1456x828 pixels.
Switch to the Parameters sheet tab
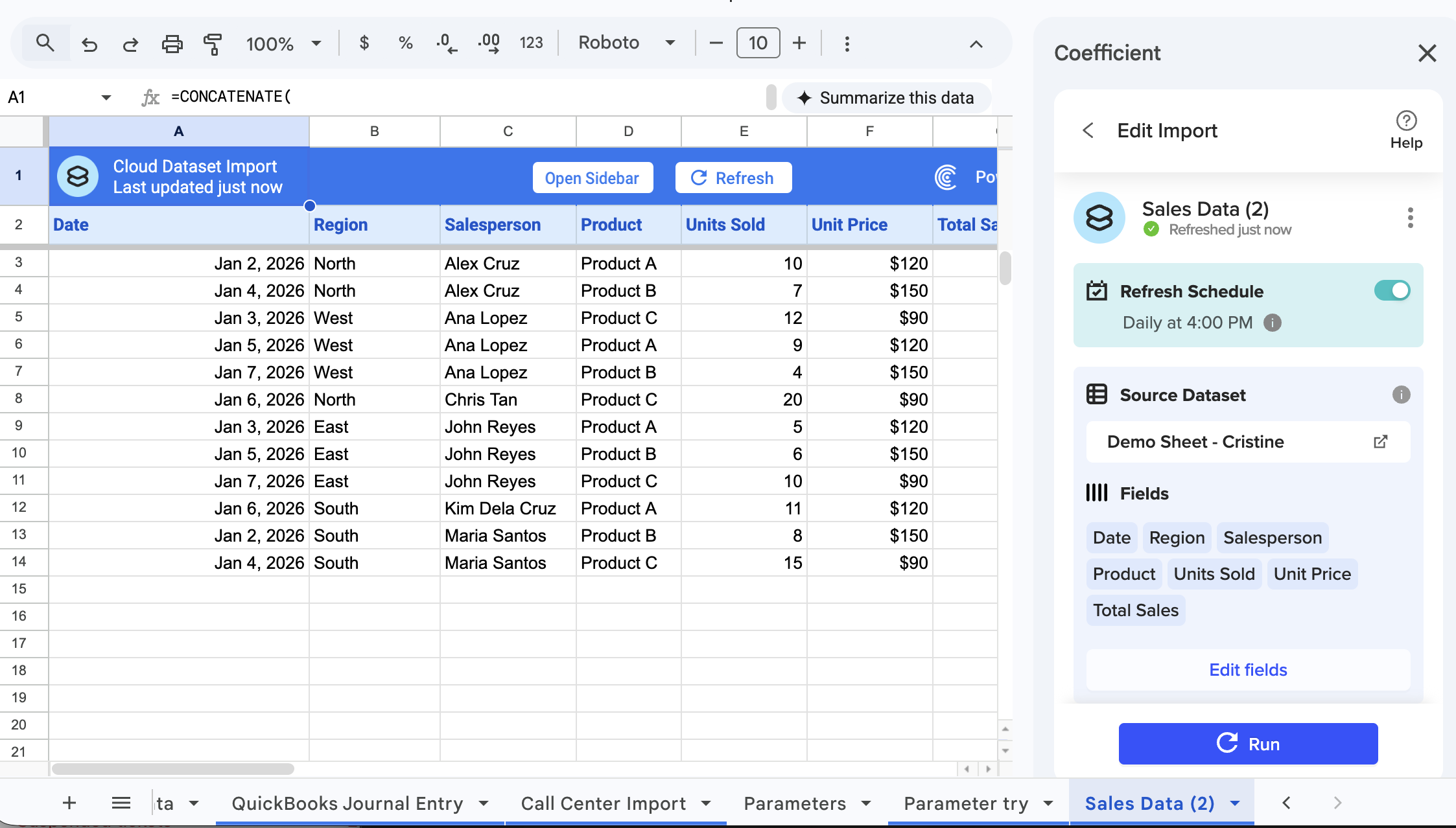[795, 804]
